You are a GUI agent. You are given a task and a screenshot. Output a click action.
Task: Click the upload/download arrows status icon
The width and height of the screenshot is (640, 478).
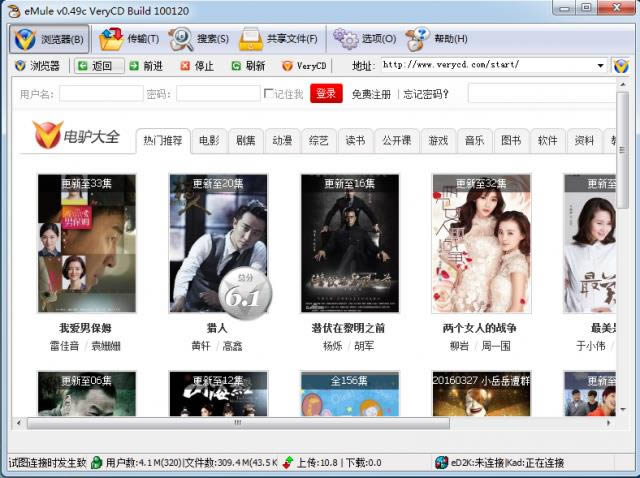pyautogui.click(x=288, y=462)
